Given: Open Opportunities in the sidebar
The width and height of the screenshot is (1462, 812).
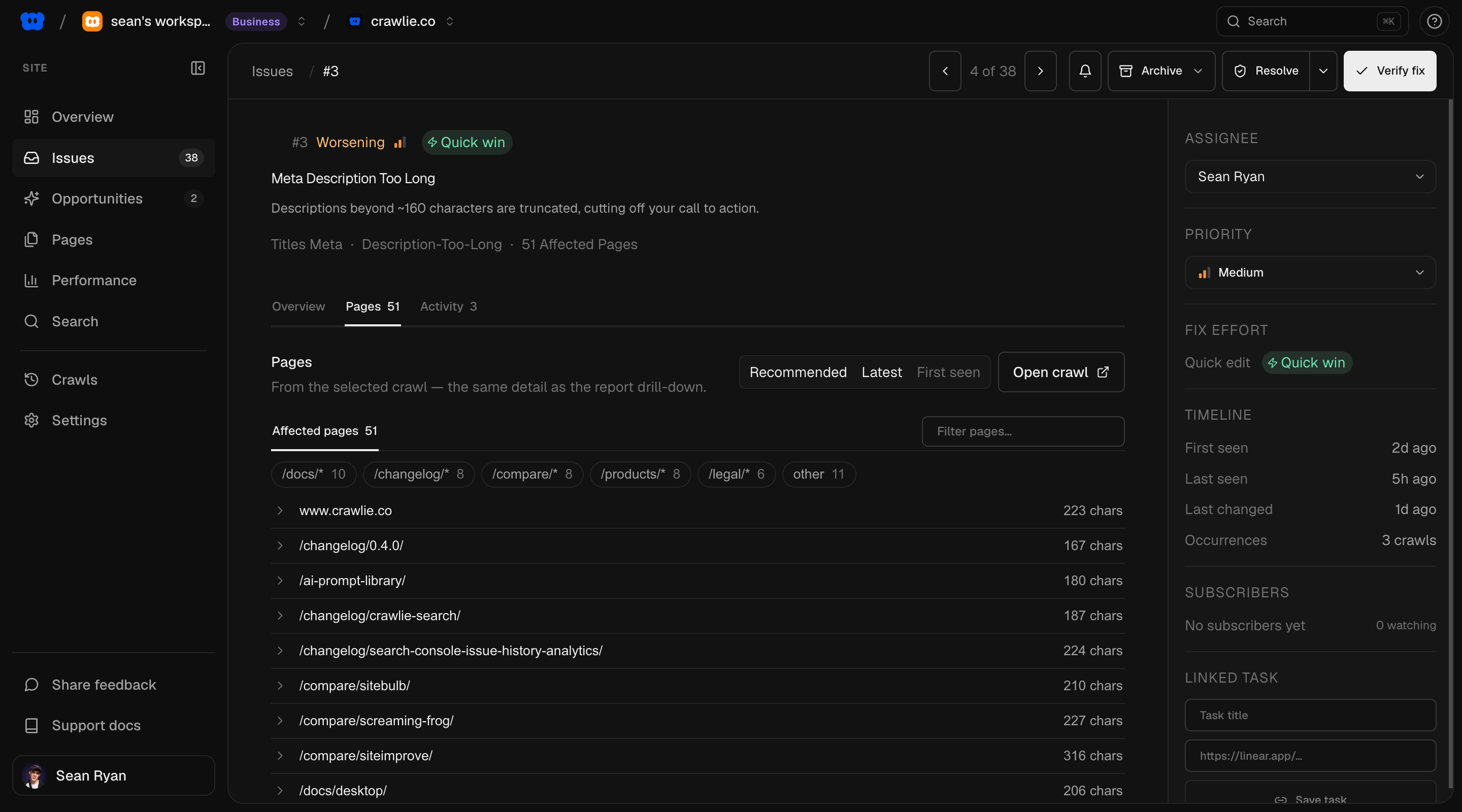Looking at the screenshot, I should [114, 198].
